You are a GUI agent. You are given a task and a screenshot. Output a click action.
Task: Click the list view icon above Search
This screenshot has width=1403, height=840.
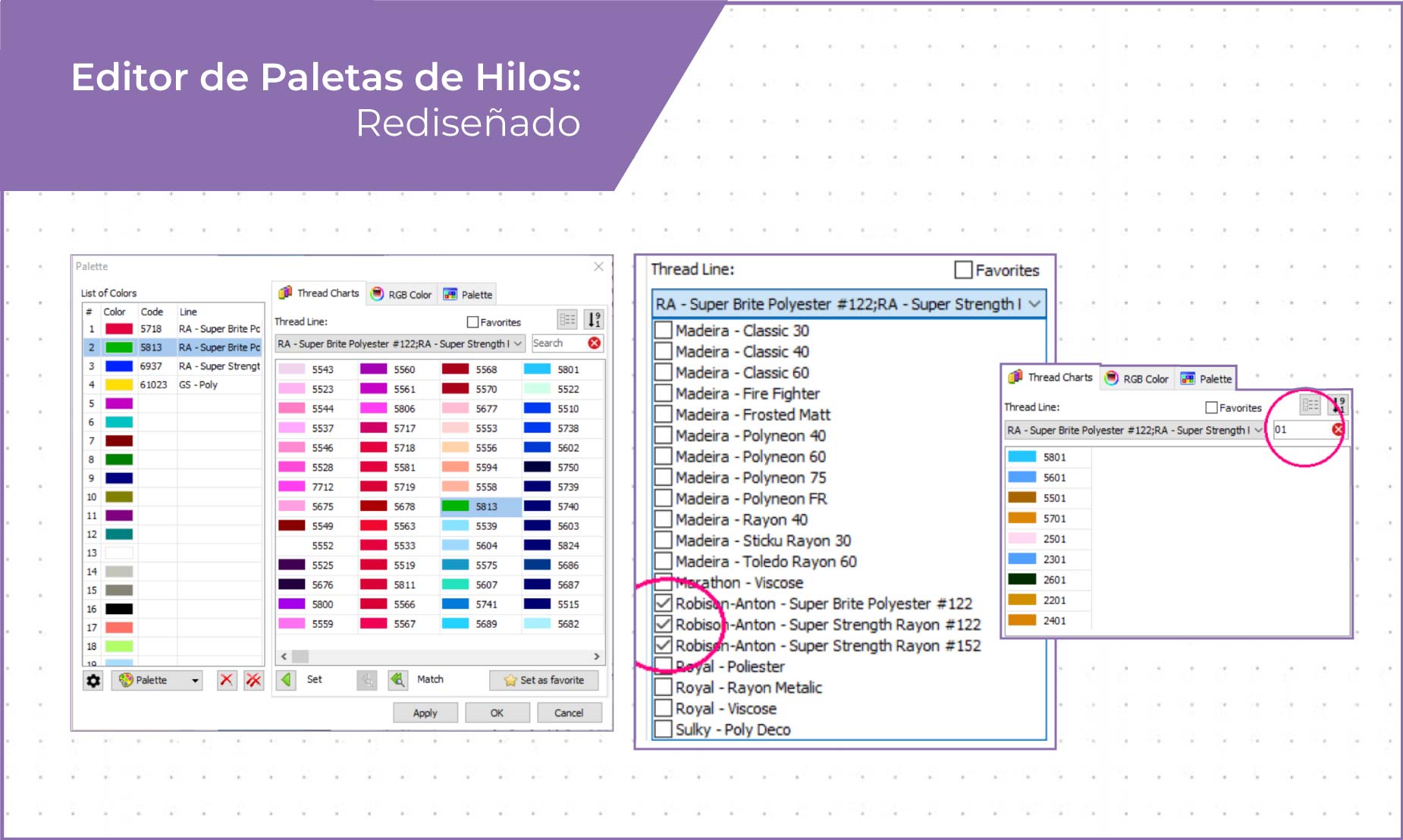pos(567,318)
